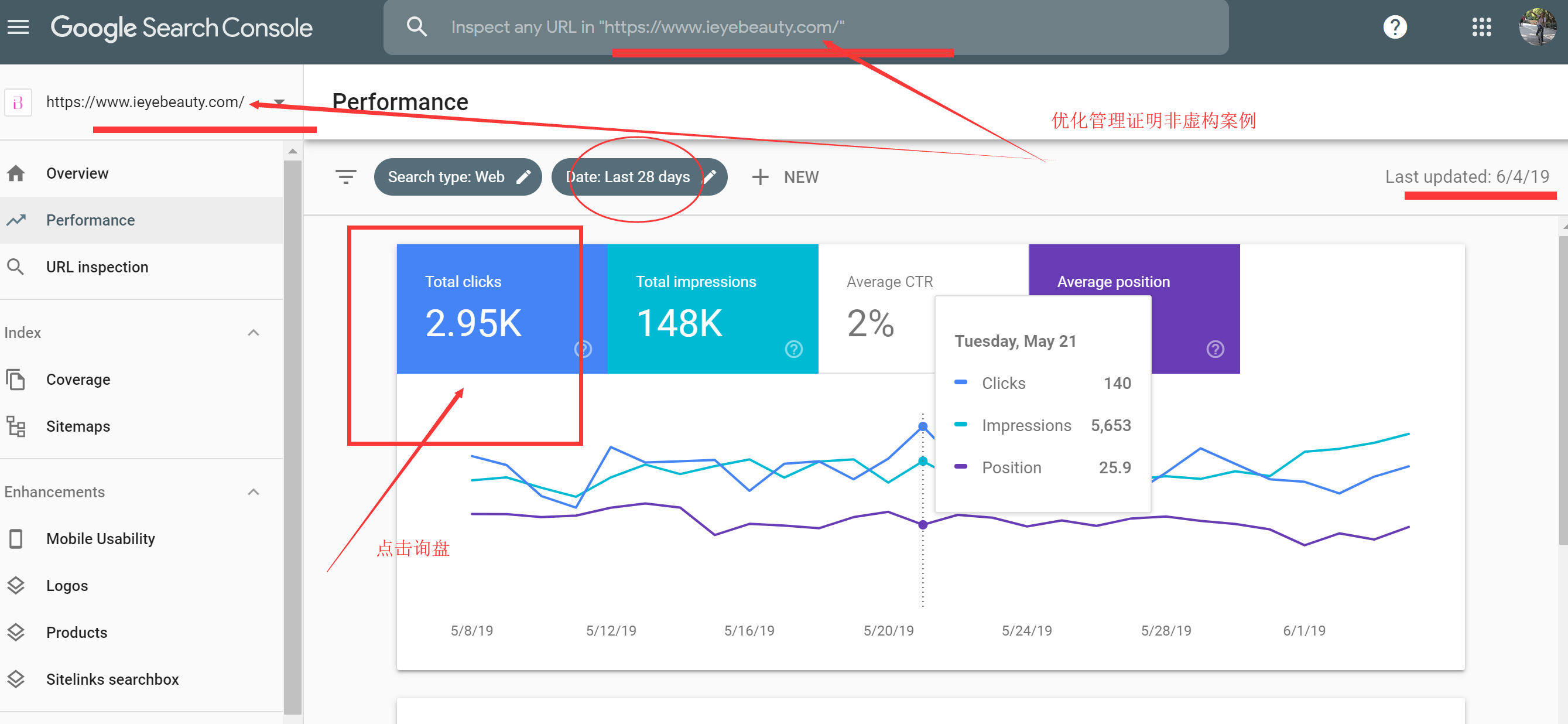Screen dimensions: 1568x724
Task: Go to Overview in the sidebar
Action: tap(141, 173)
